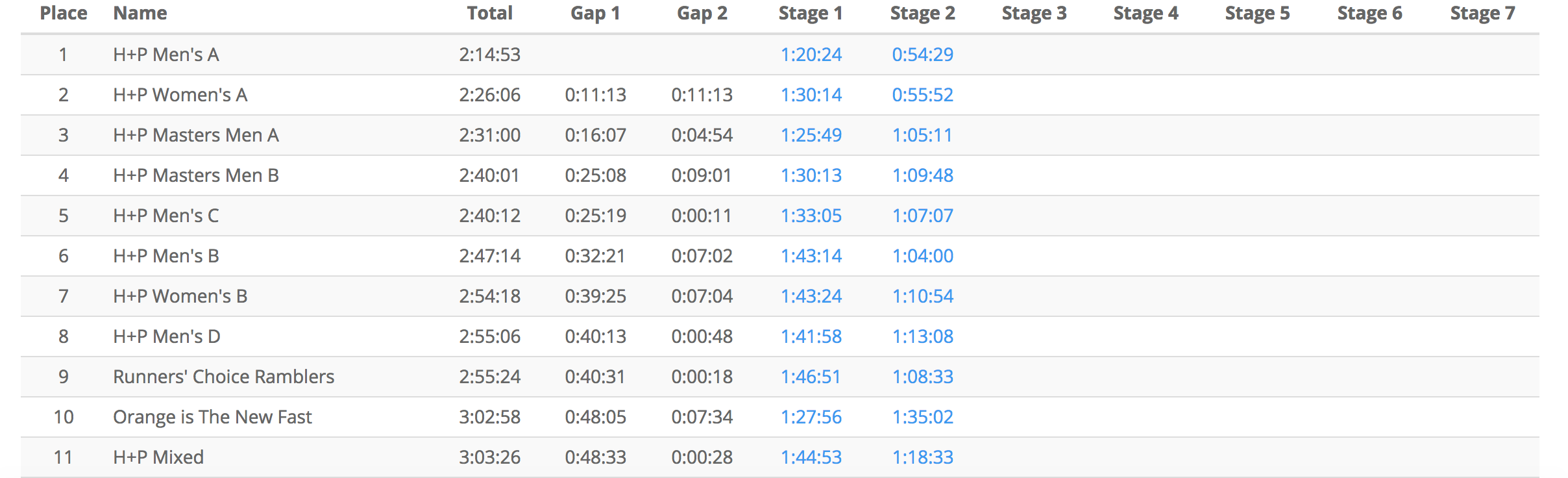
Task: Click H+P Women's A Stage 1 time 1:30:14
Action: click(x=811, y=95)
